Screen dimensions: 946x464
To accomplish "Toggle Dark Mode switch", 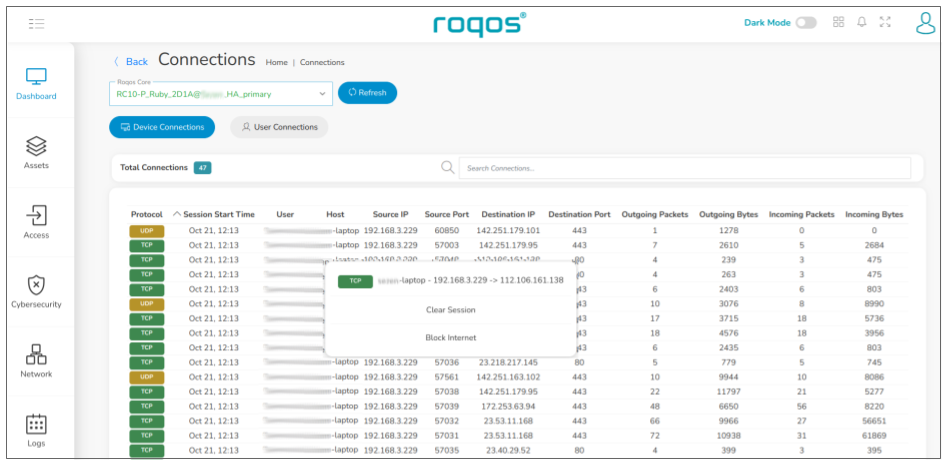I will click(x=805, y=22).
